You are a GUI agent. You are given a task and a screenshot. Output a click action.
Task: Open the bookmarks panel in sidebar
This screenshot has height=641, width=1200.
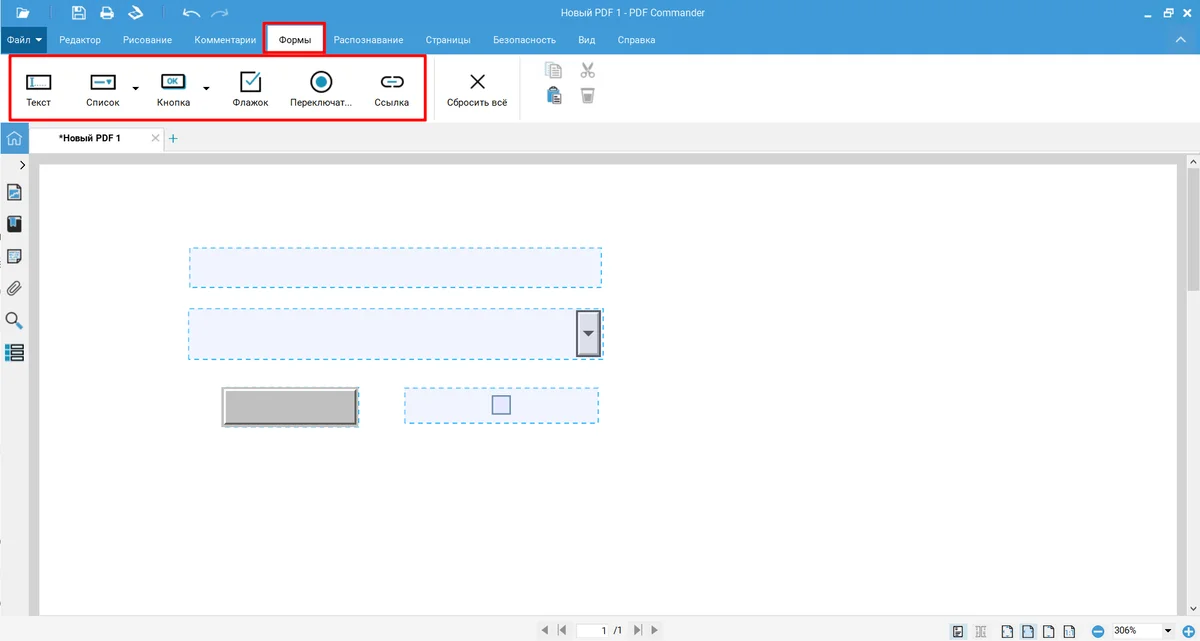15,224
